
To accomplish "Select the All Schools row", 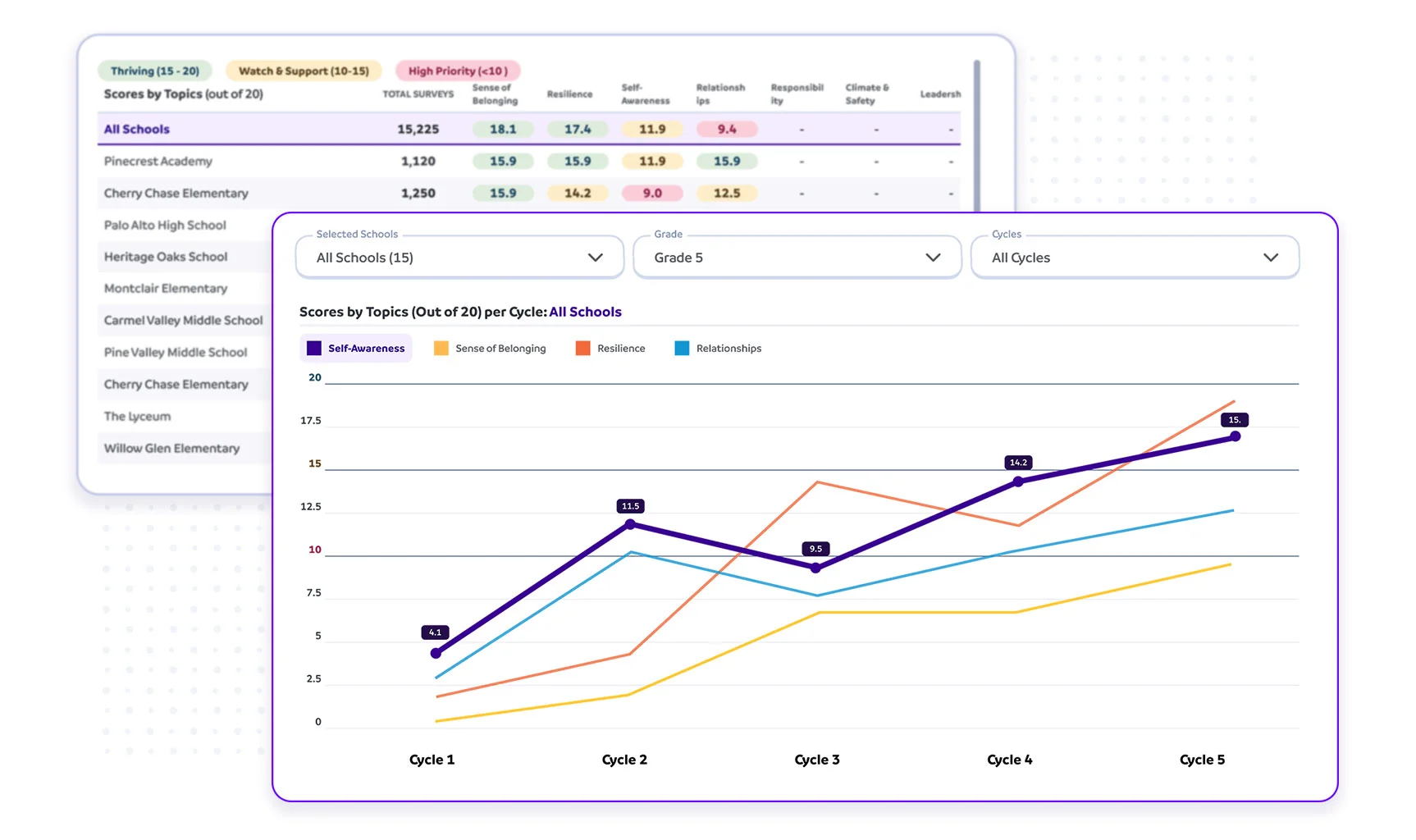I will click(137, 130).
